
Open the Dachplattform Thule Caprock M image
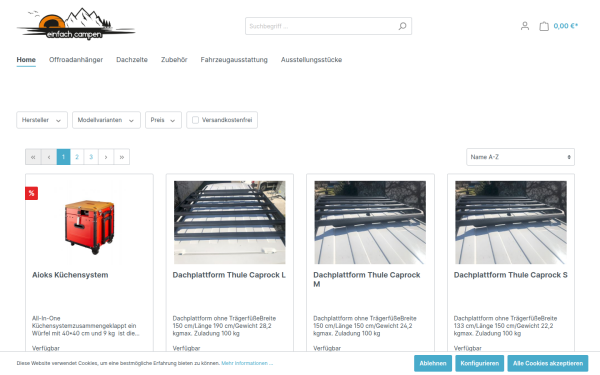370,222
